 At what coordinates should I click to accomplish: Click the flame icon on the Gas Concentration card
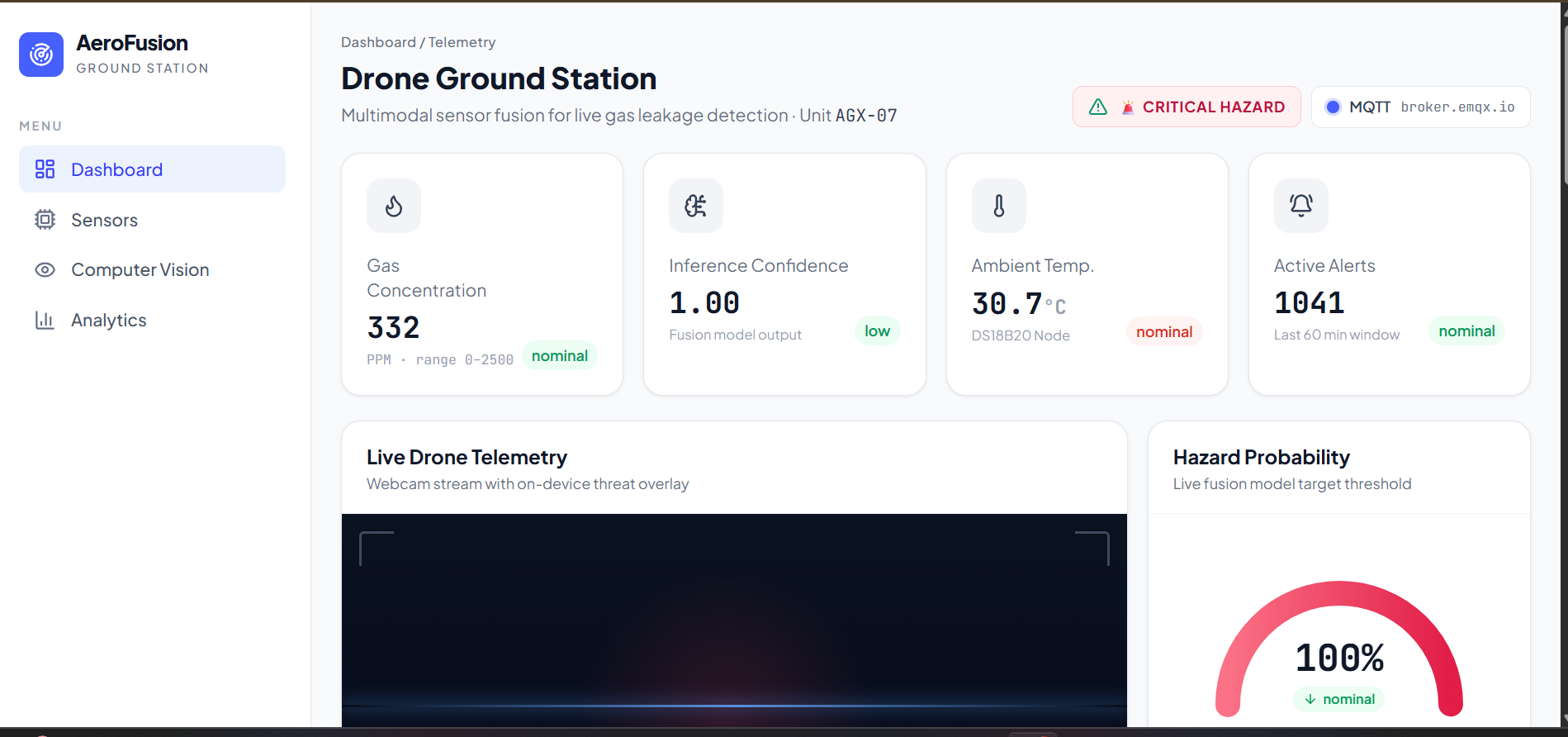click(394, 206)
